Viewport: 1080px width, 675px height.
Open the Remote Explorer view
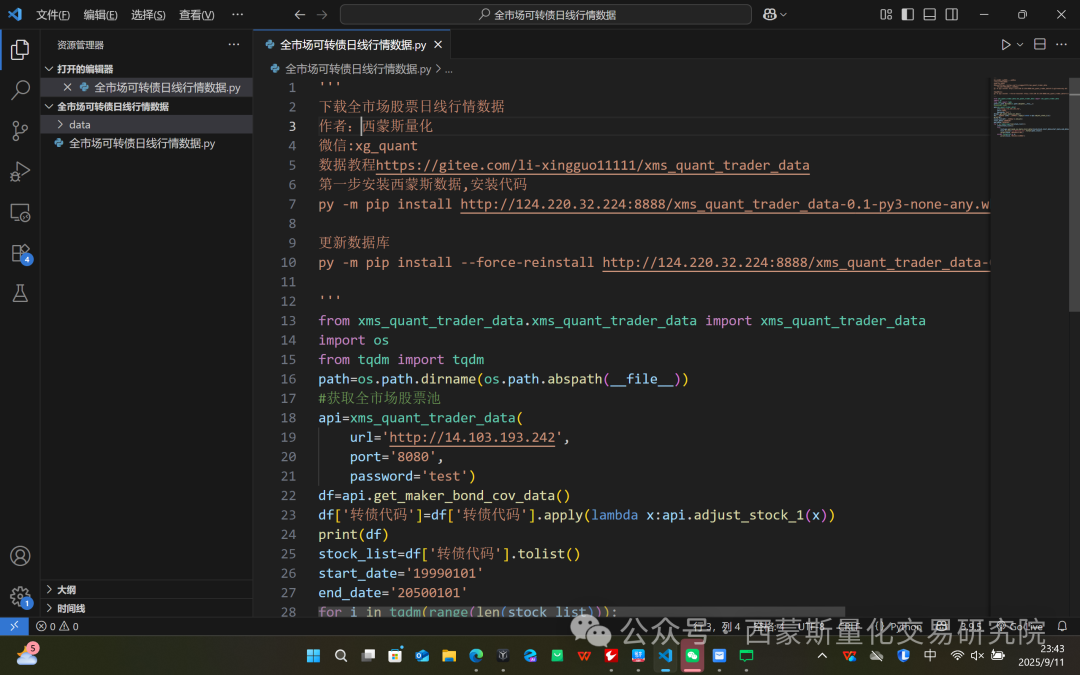pos(20,213)
